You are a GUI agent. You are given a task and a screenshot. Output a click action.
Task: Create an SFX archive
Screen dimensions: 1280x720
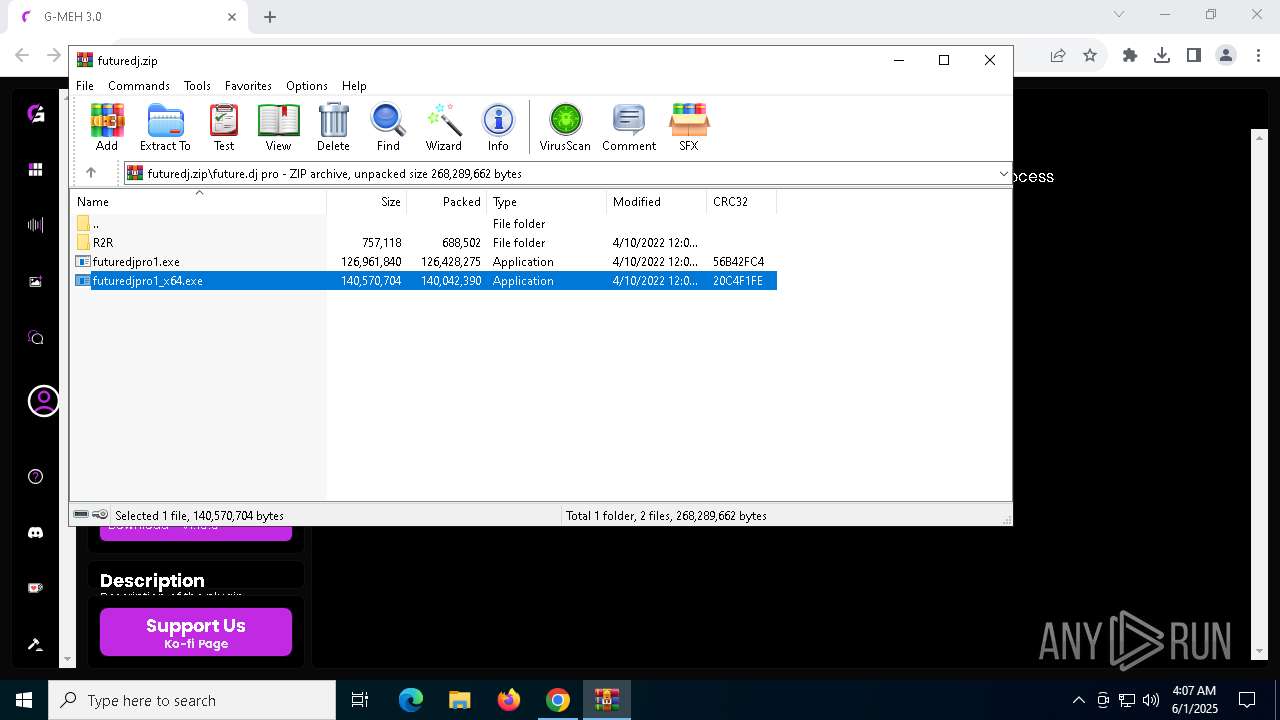(x=689, y=127)
